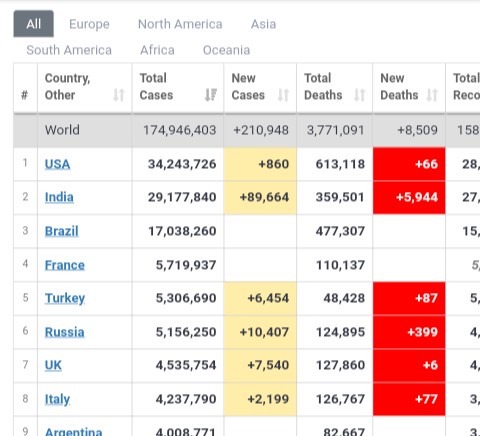Open the Argentina country link
This screenshot has width=480, height=436.
(73, 431)
